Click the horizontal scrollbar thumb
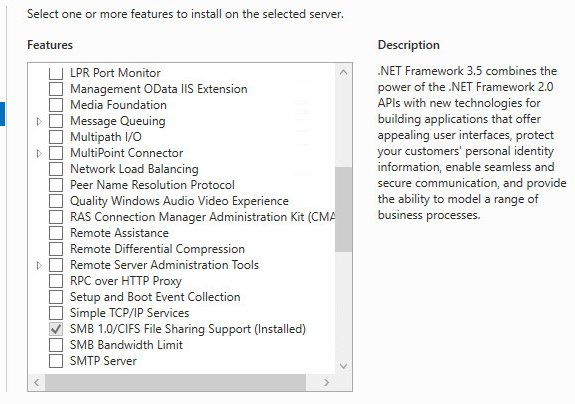Image resolution: width=575 pixels, height=404 pixels. 175,382
